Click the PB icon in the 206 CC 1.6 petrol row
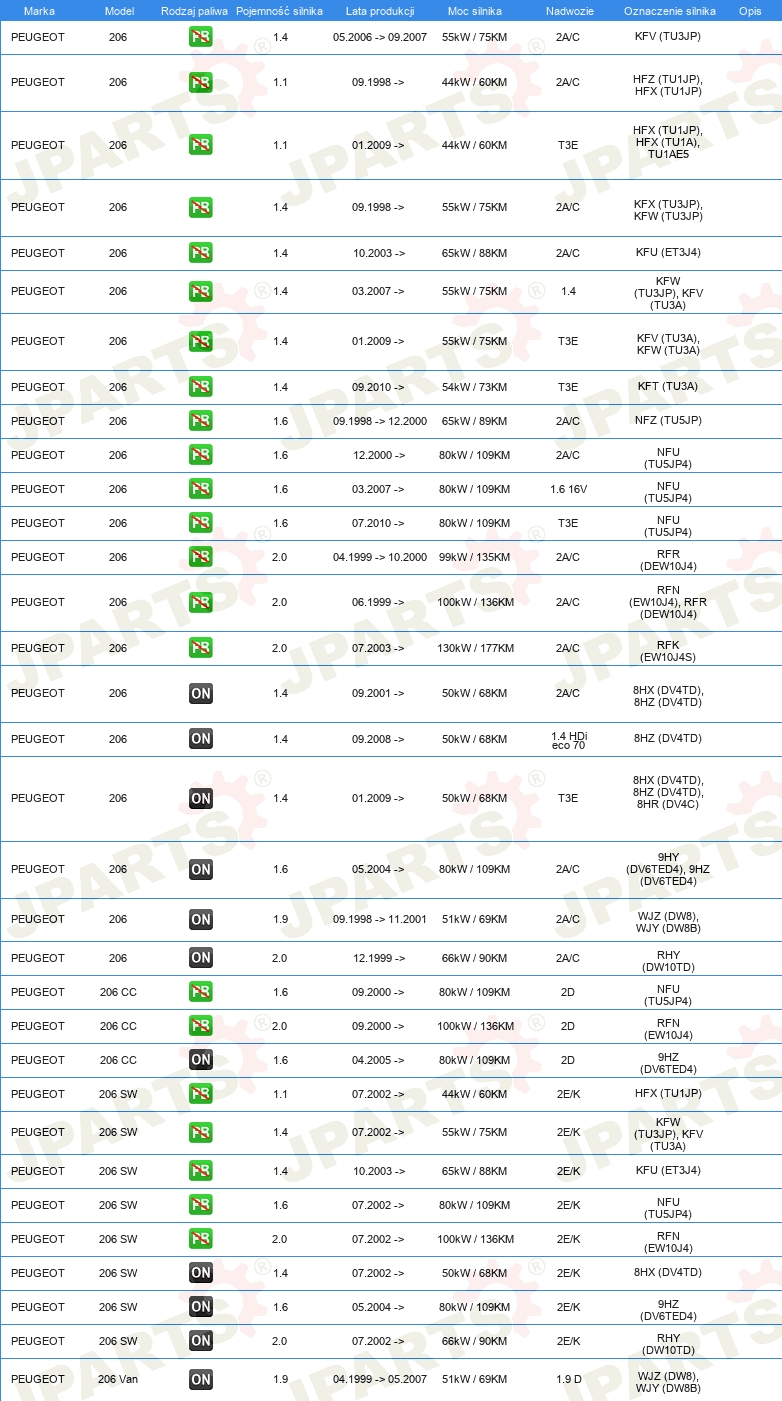The image size is (782, 1401). tap(201, 992)
